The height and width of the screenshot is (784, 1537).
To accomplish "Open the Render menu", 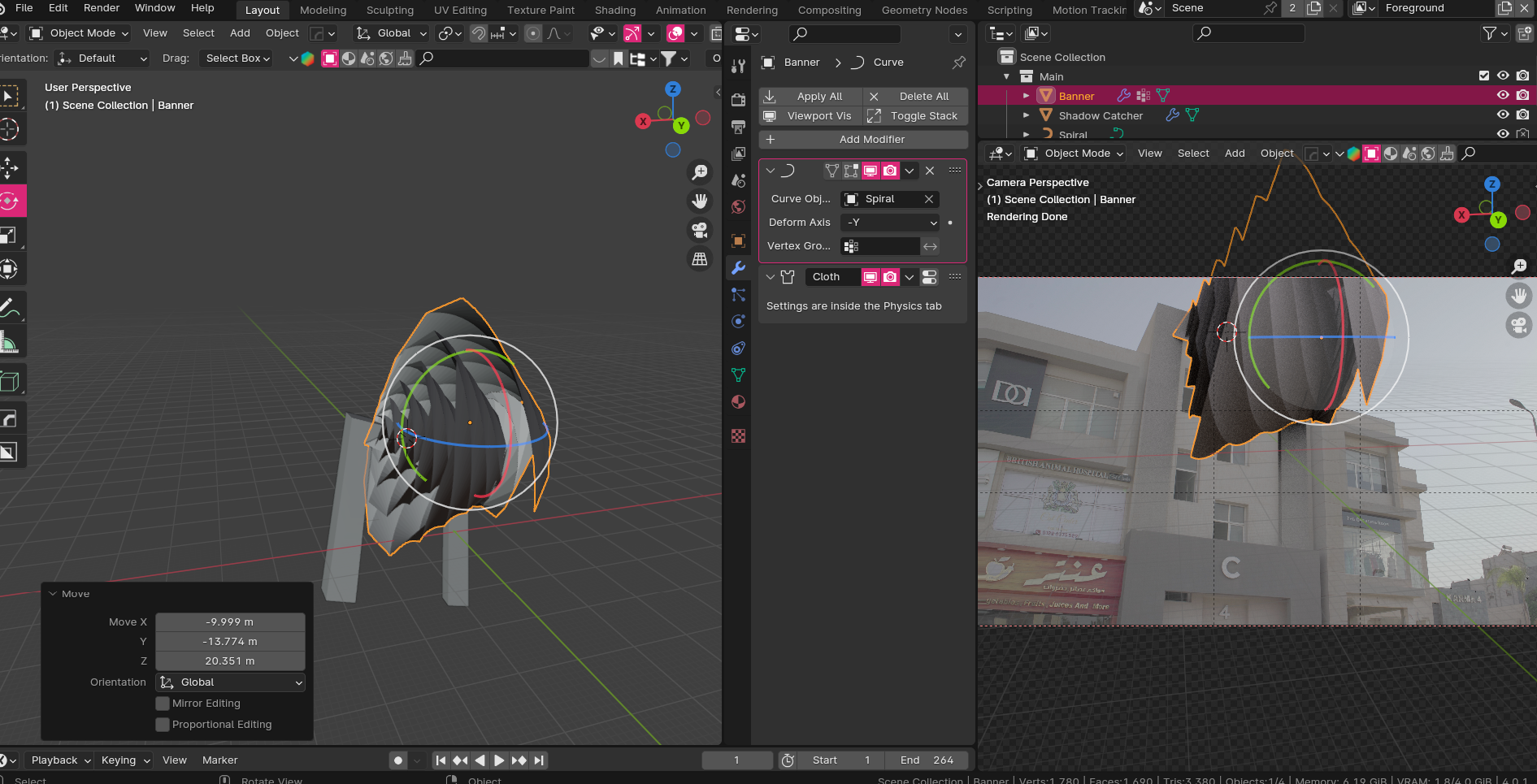I will (102, 8).
